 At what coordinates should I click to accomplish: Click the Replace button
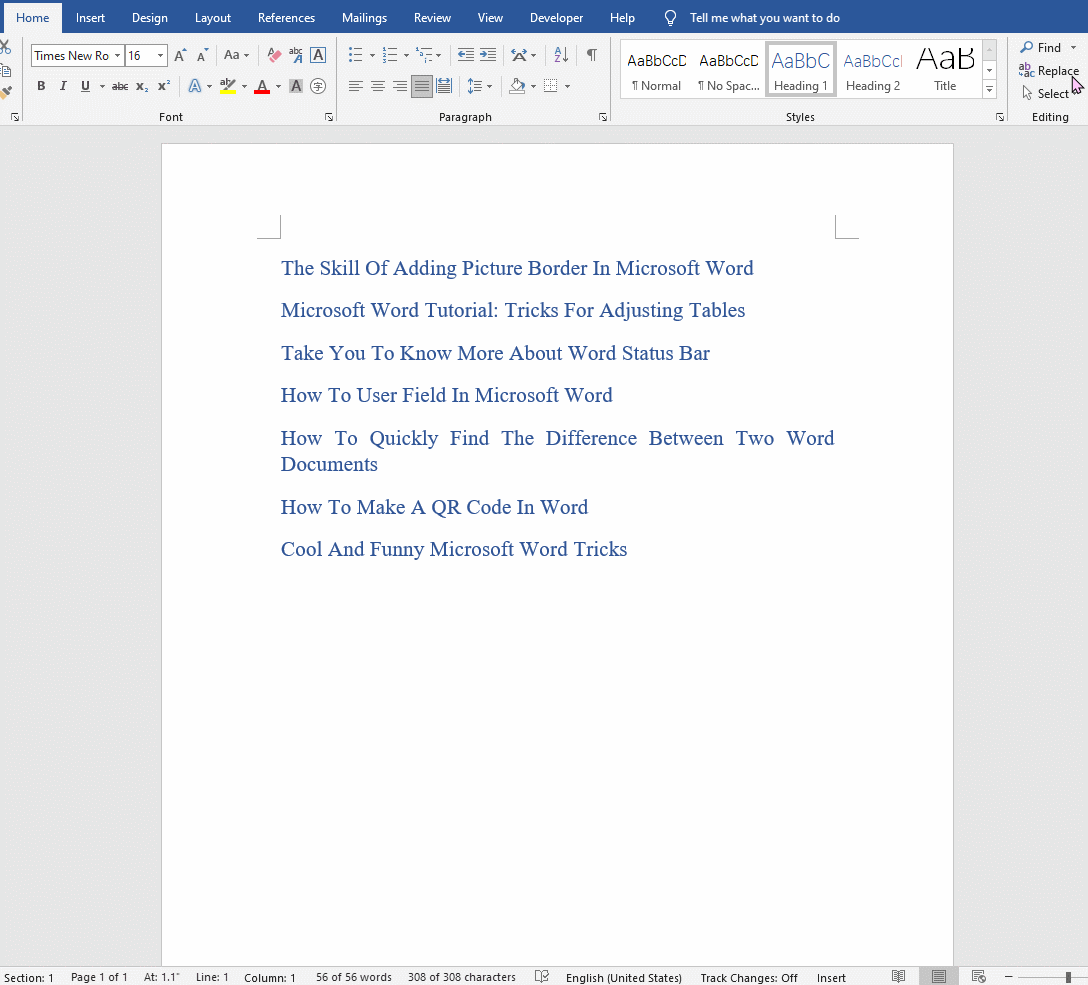[x=1048, y=71]
